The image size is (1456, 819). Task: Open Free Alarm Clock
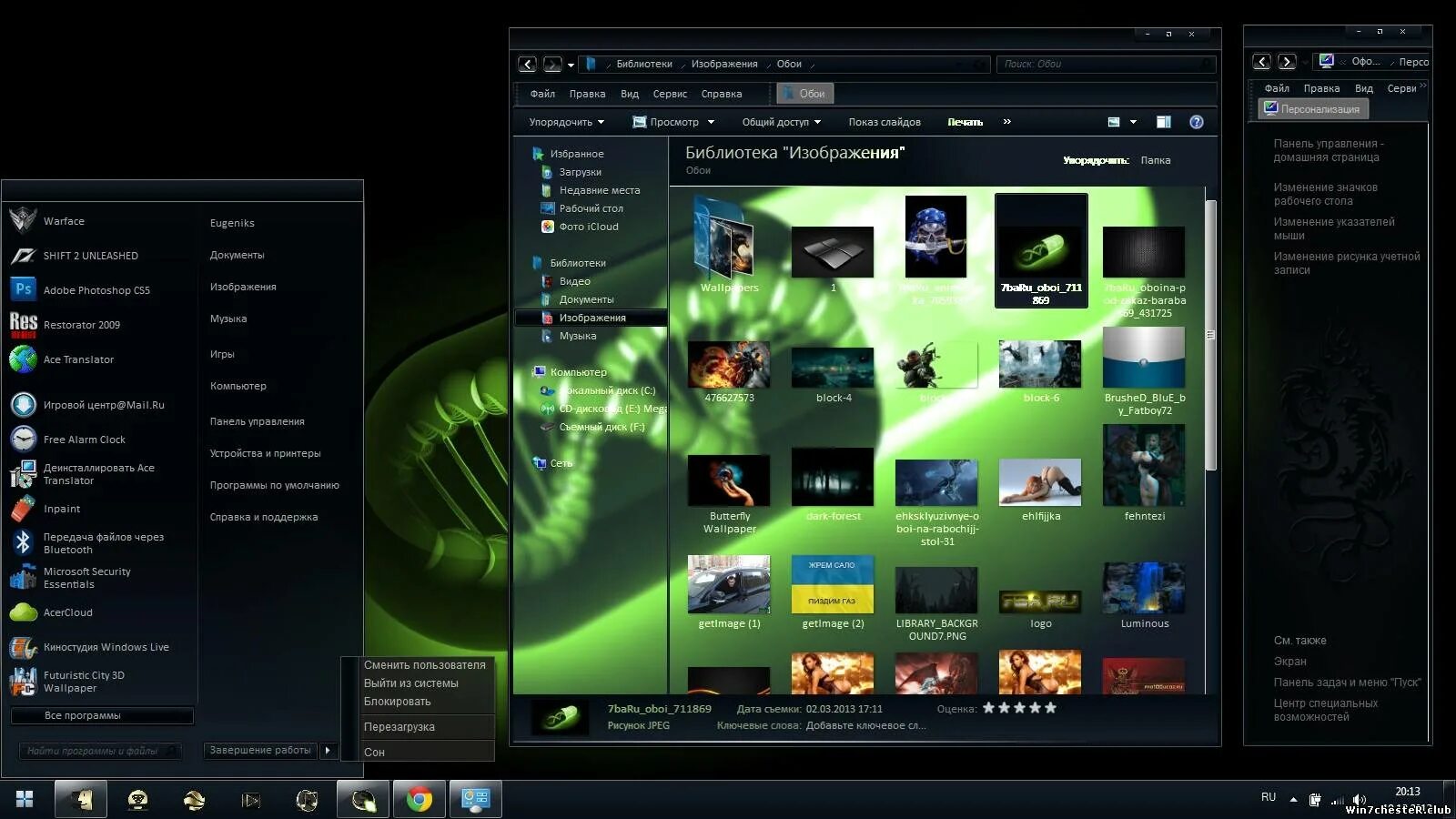(68, 440)
